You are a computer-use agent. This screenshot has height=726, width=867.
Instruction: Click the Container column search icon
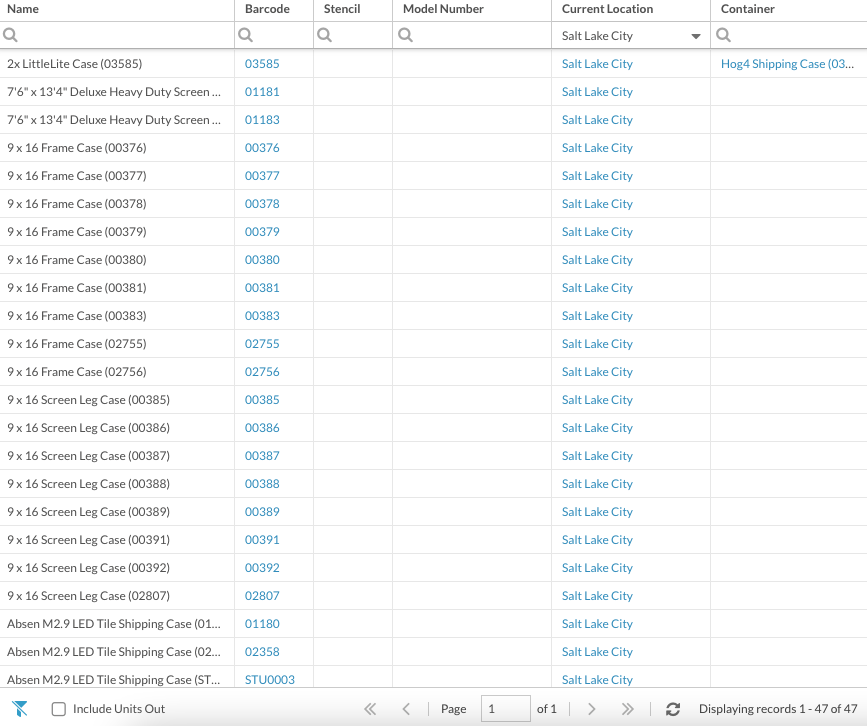[x=723, y=35]
